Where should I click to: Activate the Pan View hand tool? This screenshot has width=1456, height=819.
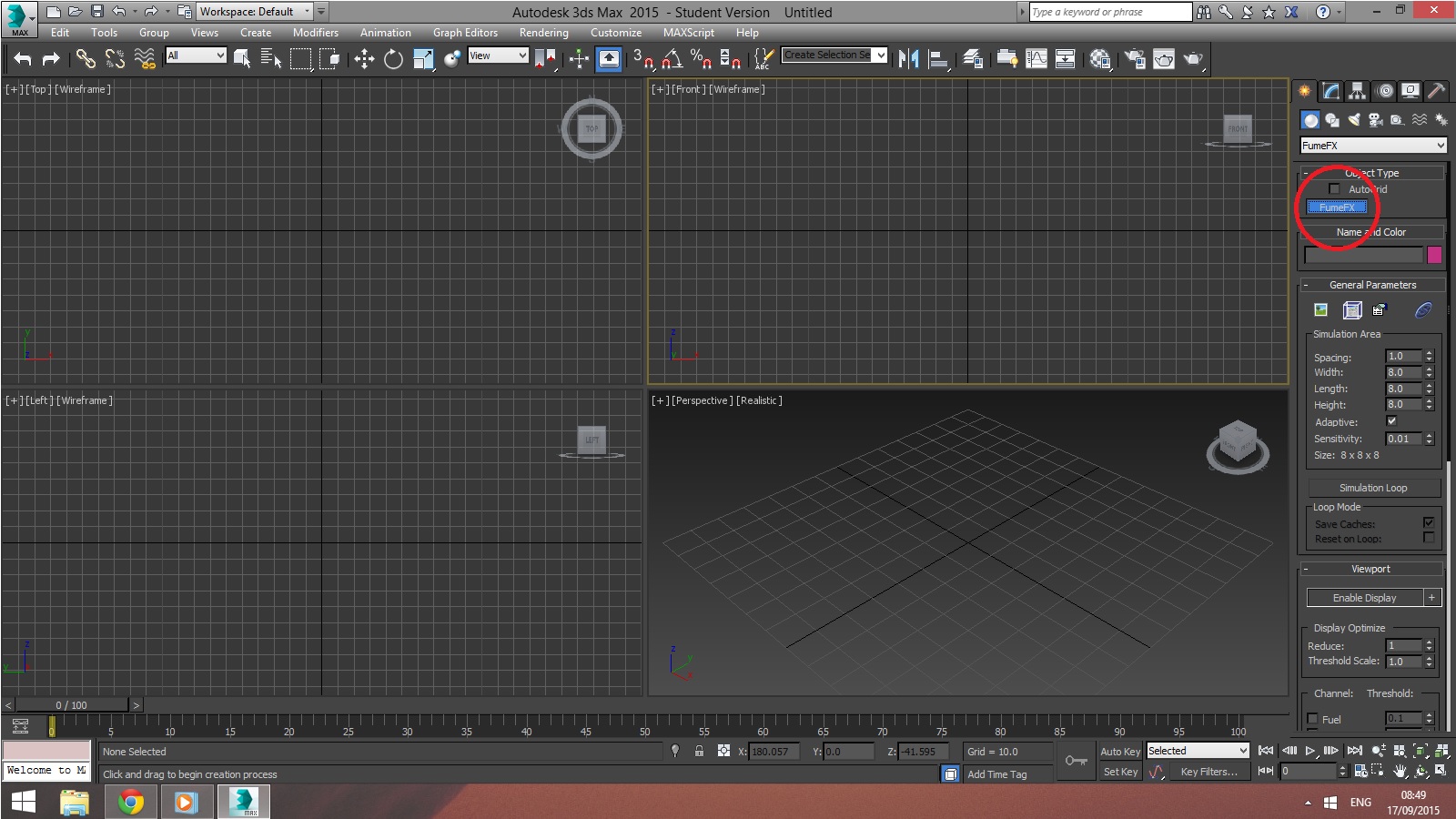1400,771
